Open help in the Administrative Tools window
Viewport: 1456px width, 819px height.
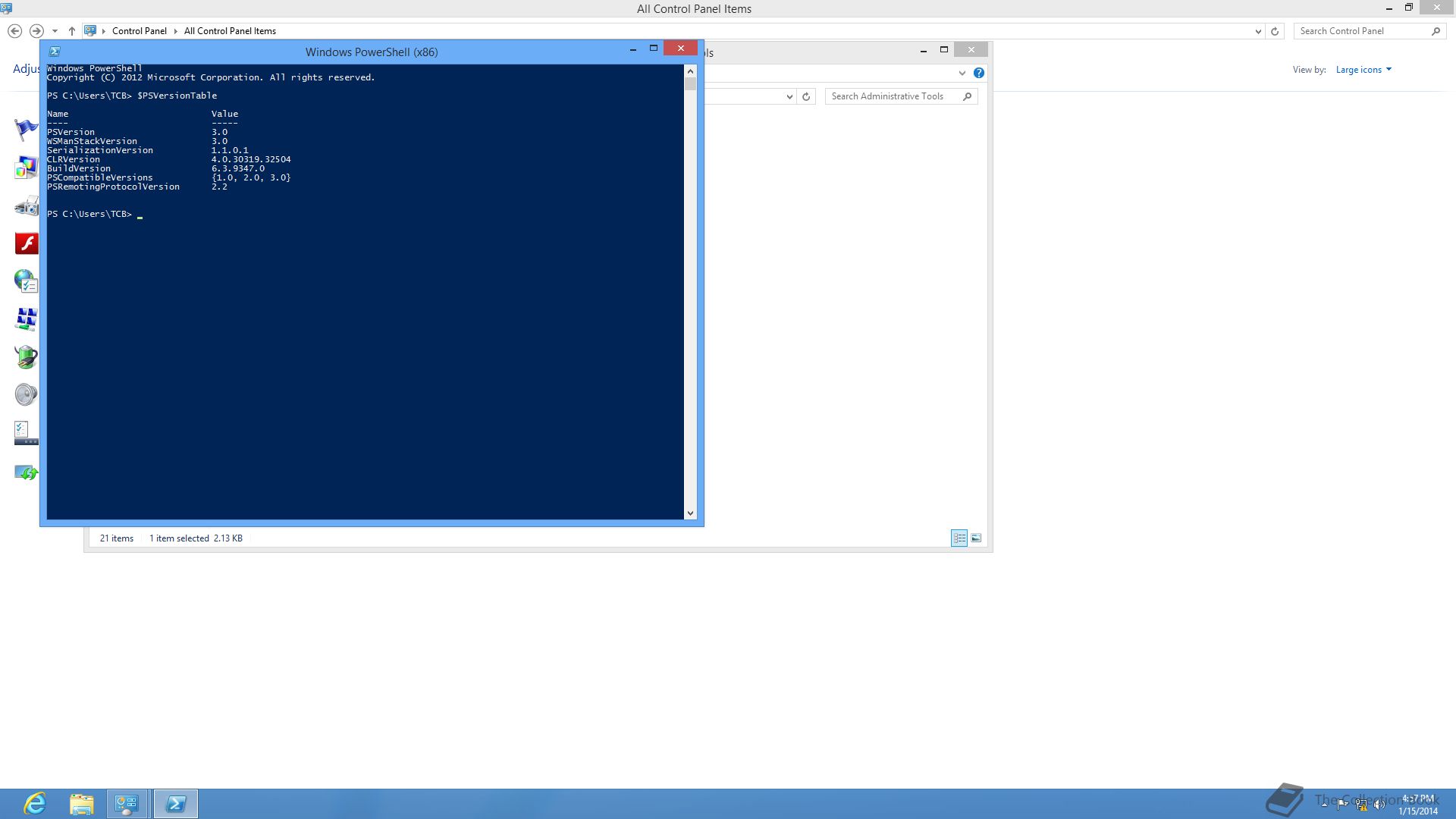click(x=979, y=73)
